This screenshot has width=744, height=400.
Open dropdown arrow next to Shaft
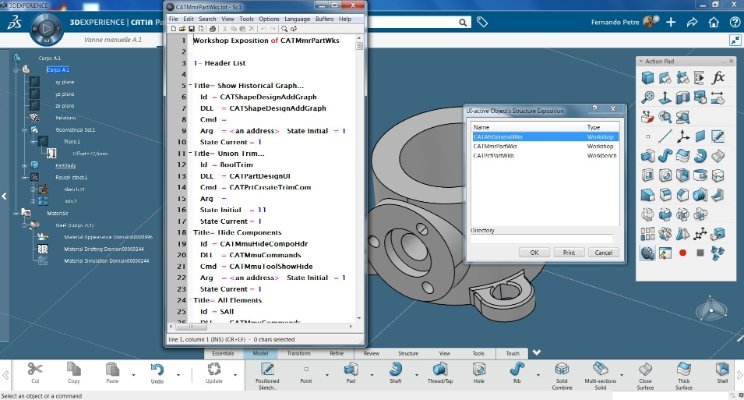[x=417, y=375]
